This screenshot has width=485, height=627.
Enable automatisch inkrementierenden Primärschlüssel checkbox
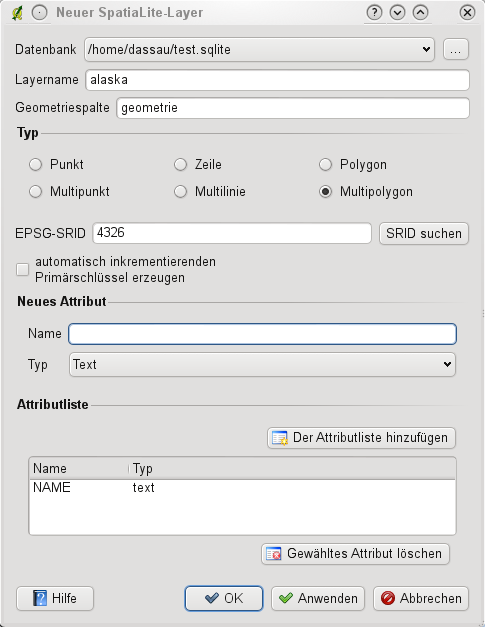click(x=22, y=270)
